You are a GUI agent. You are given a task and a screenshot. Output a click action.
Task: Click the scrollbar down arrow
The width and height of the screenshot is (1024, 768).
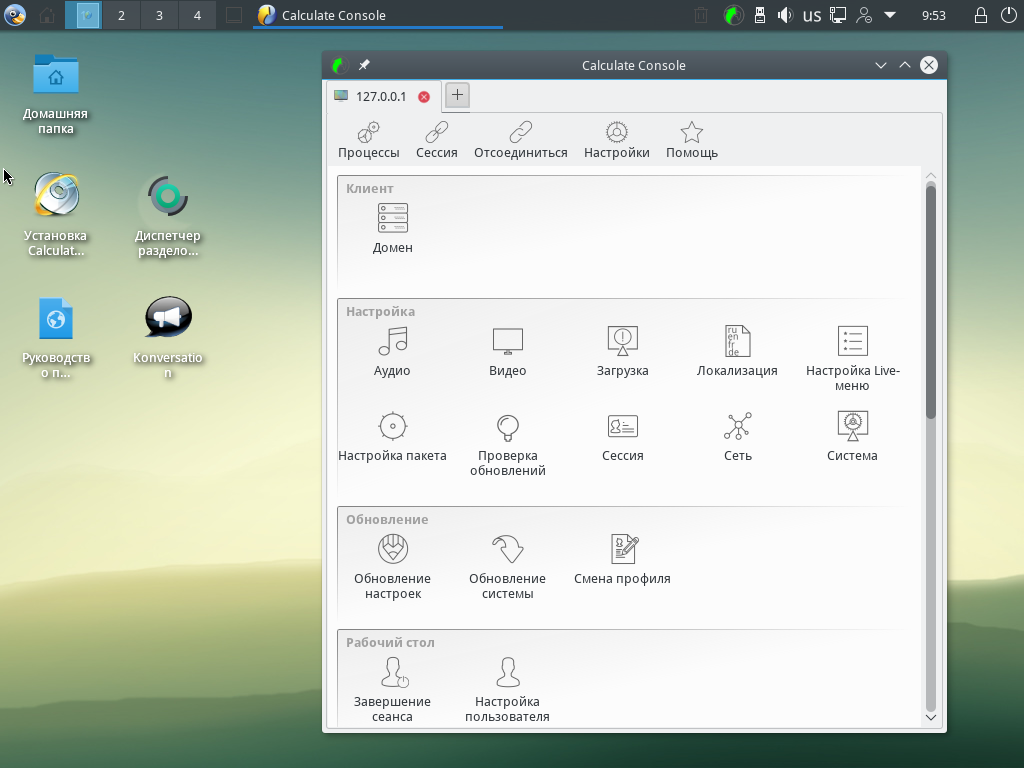[x=931, y=717]
